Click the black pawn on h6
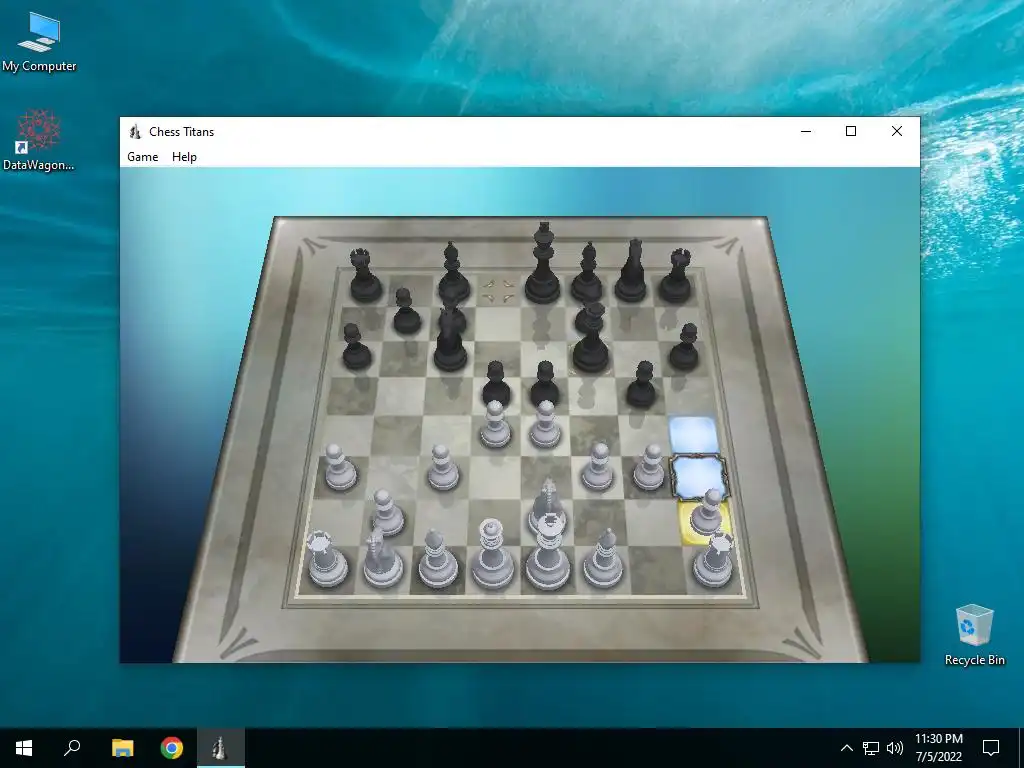Viewport: 1024px width, 768px height. point(684,346)
